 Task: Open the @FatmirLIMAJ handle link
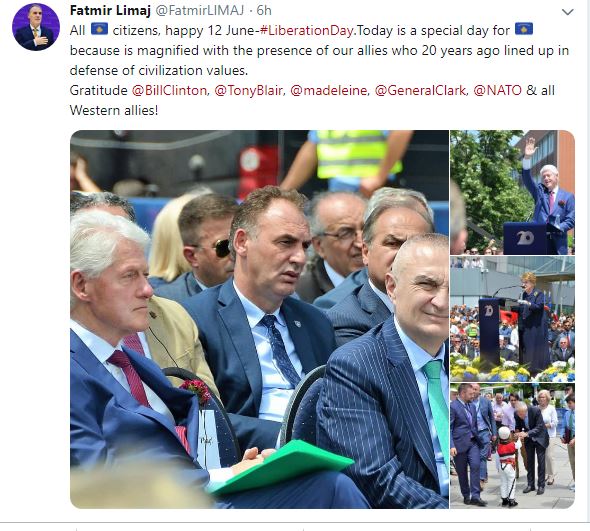tap(200, 10)
